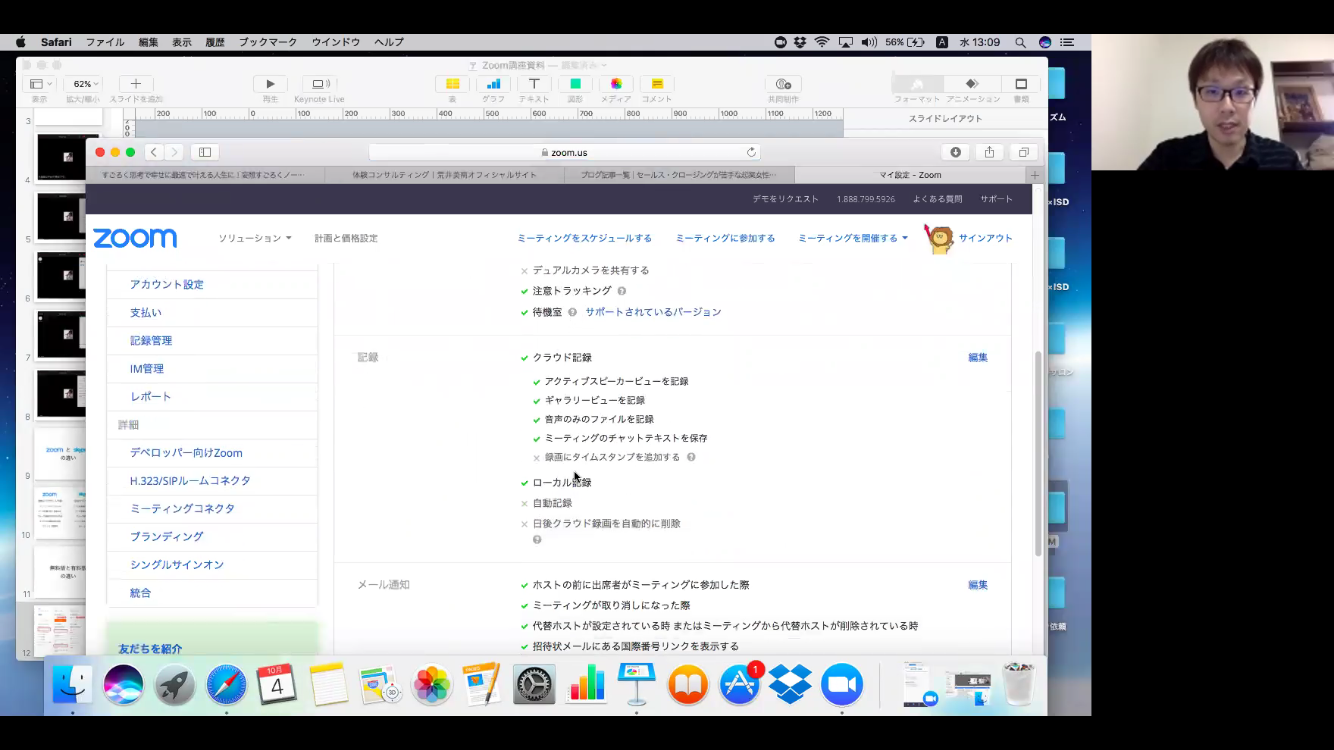Click the サポートされているバージョン link
Viewport: 1334px width, 750px height.
[x=653, y=312]
